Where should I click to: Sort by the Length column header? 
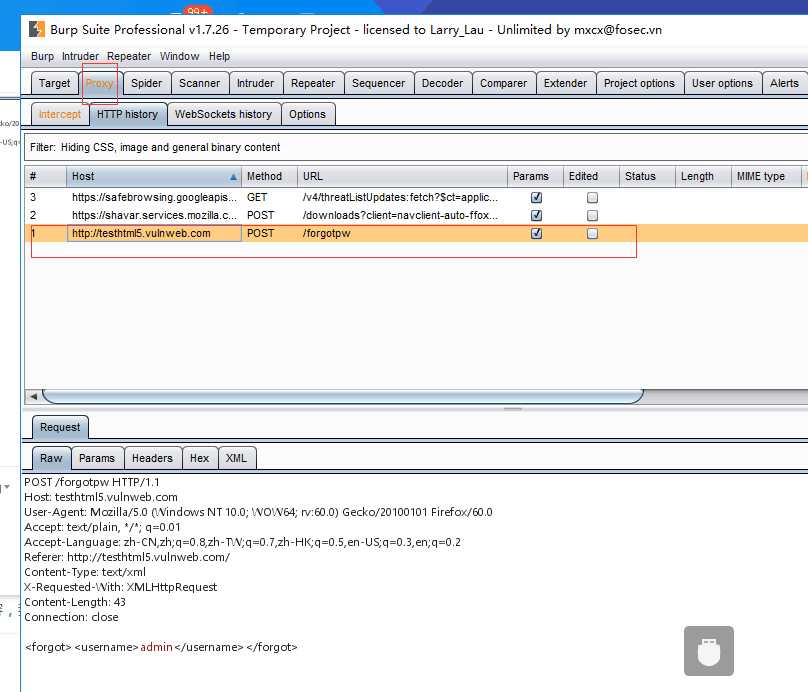point(703,176)
